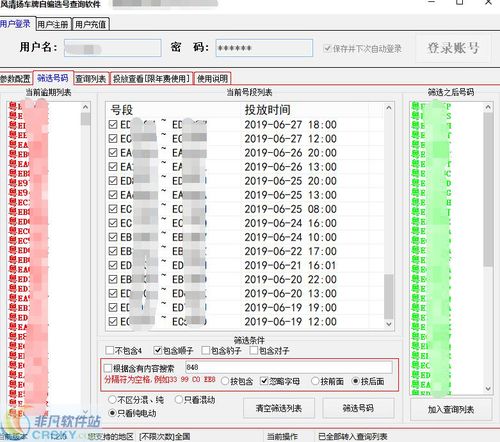Click scroll-up arrow of 当前号段列表
This screenshot has width=500, height=442.
pyautogui.click(x=389, y=108)
